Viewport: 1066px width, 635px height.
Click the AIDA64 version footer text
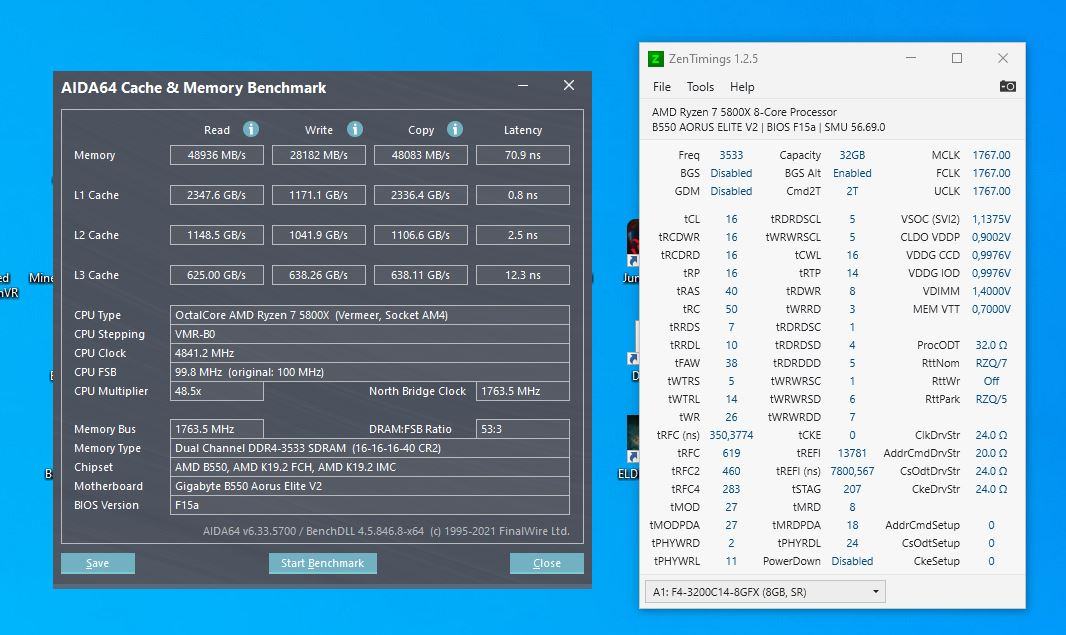click(386, 531)
